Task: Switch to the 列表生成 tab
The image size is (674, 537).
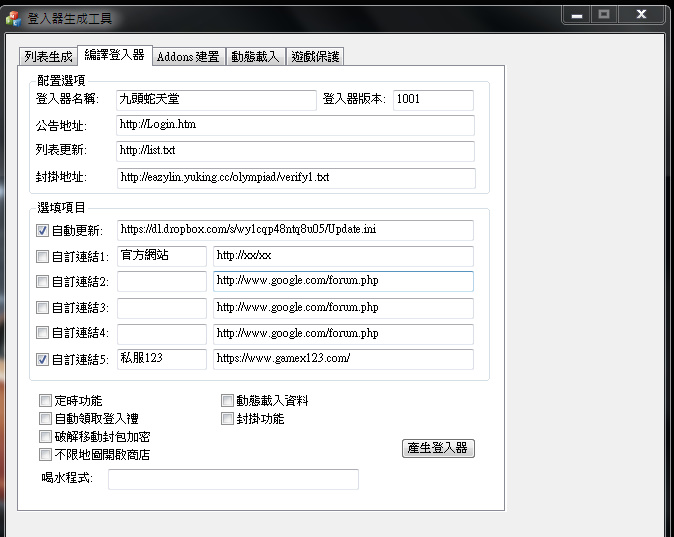Action: (x=48, y=56)
